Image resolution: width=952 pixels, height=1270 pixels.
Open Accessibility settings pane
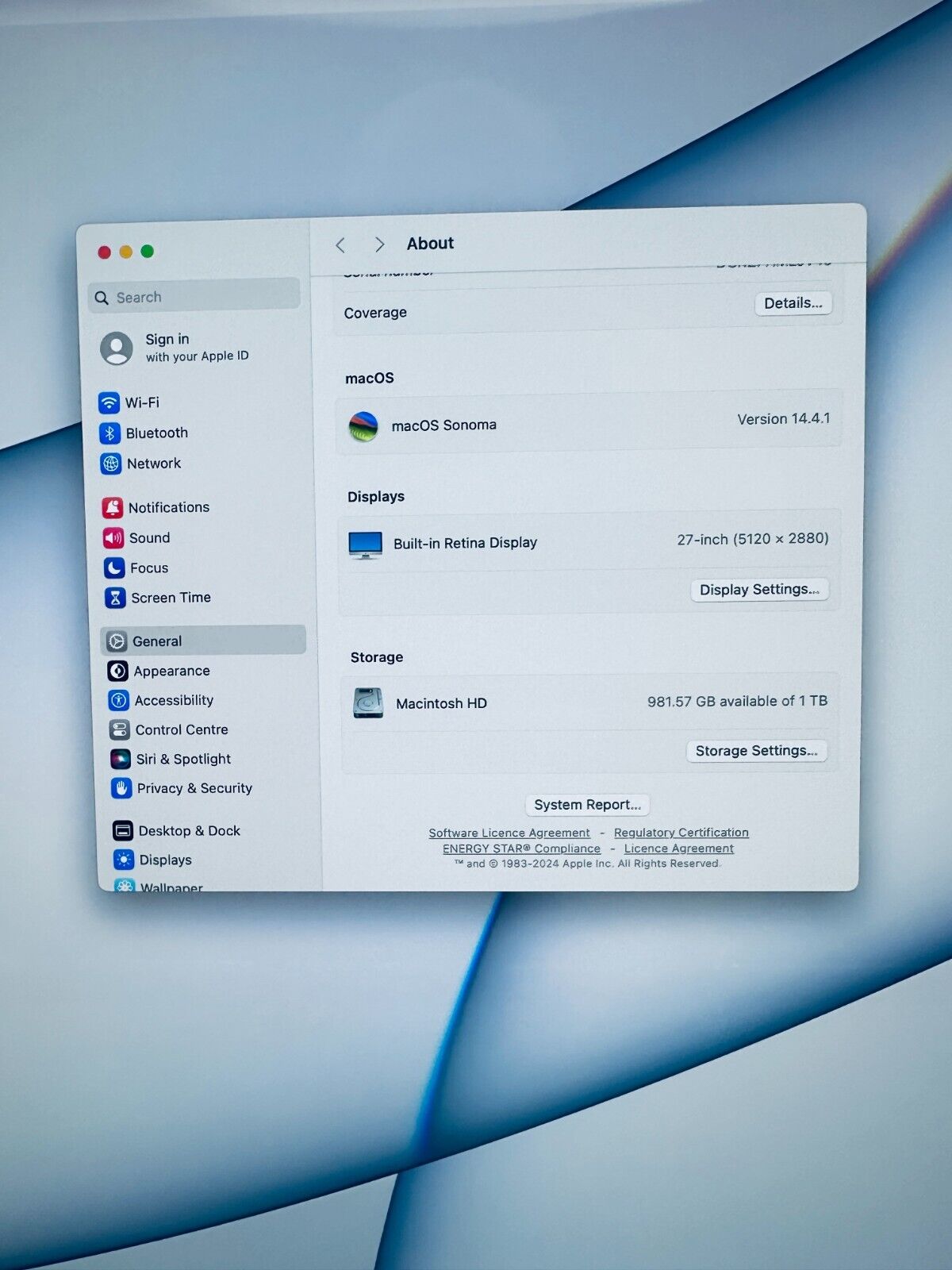click(174, 700)
